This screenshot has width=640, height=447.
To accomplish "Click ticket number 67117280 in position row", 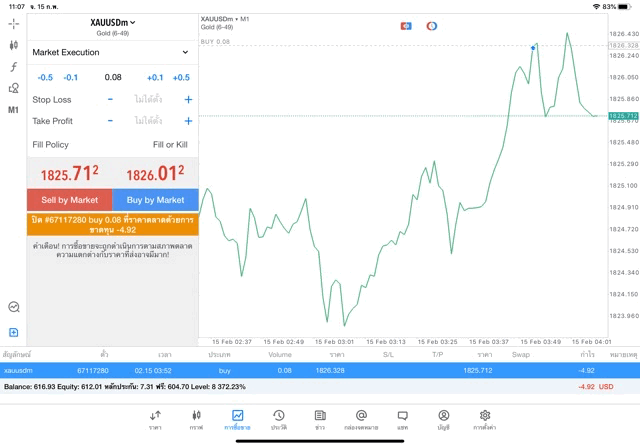I will point(93,371).
